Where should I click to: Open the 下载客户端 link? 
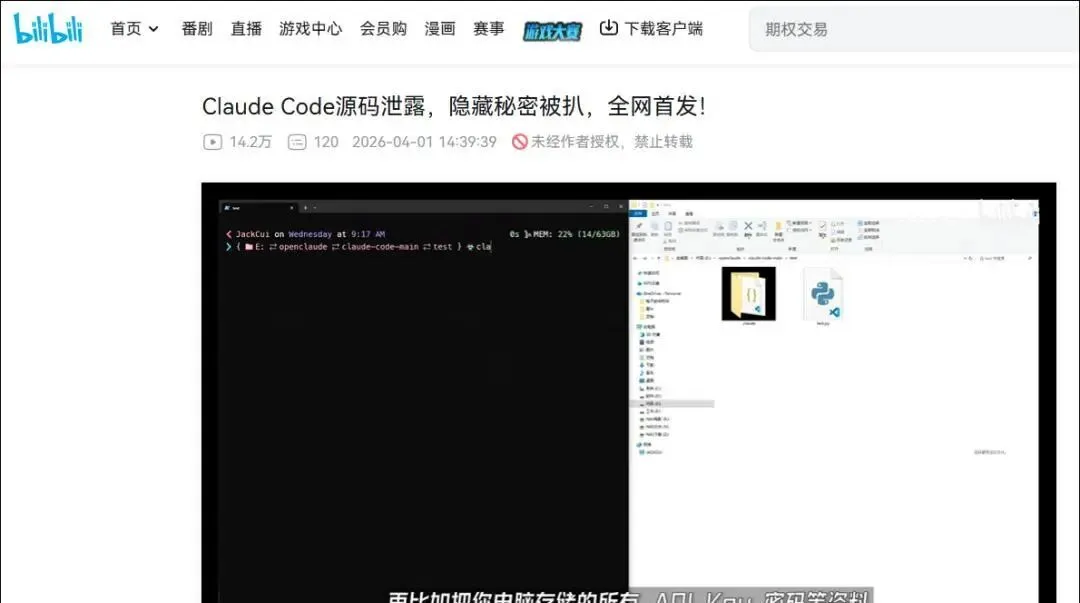click(664, 29)
